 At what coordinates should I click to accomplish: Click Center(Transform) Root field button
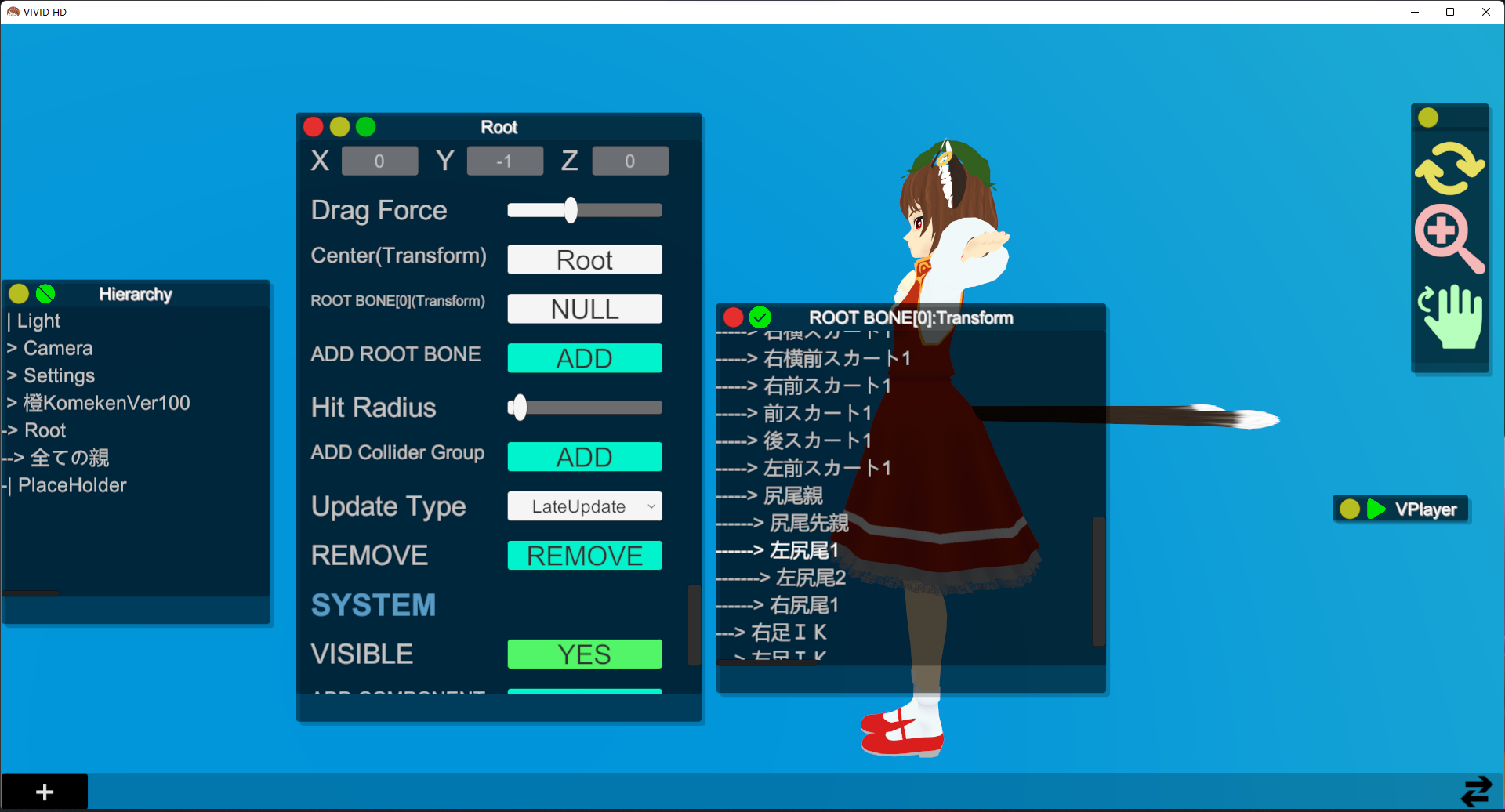coord(585,259)
